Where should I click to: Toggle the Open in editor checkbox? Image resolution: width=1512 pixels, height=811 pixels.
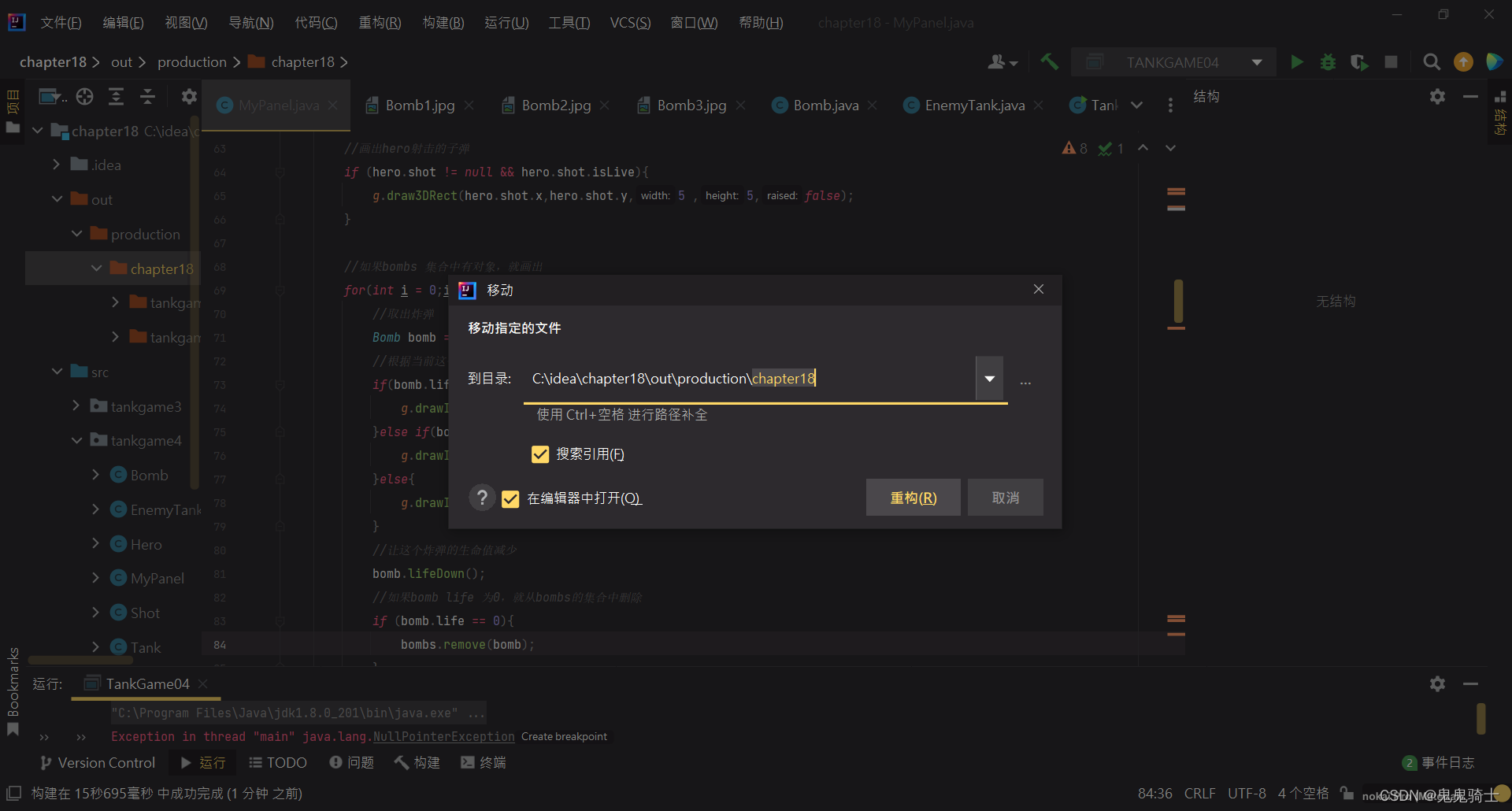[510, 498]
